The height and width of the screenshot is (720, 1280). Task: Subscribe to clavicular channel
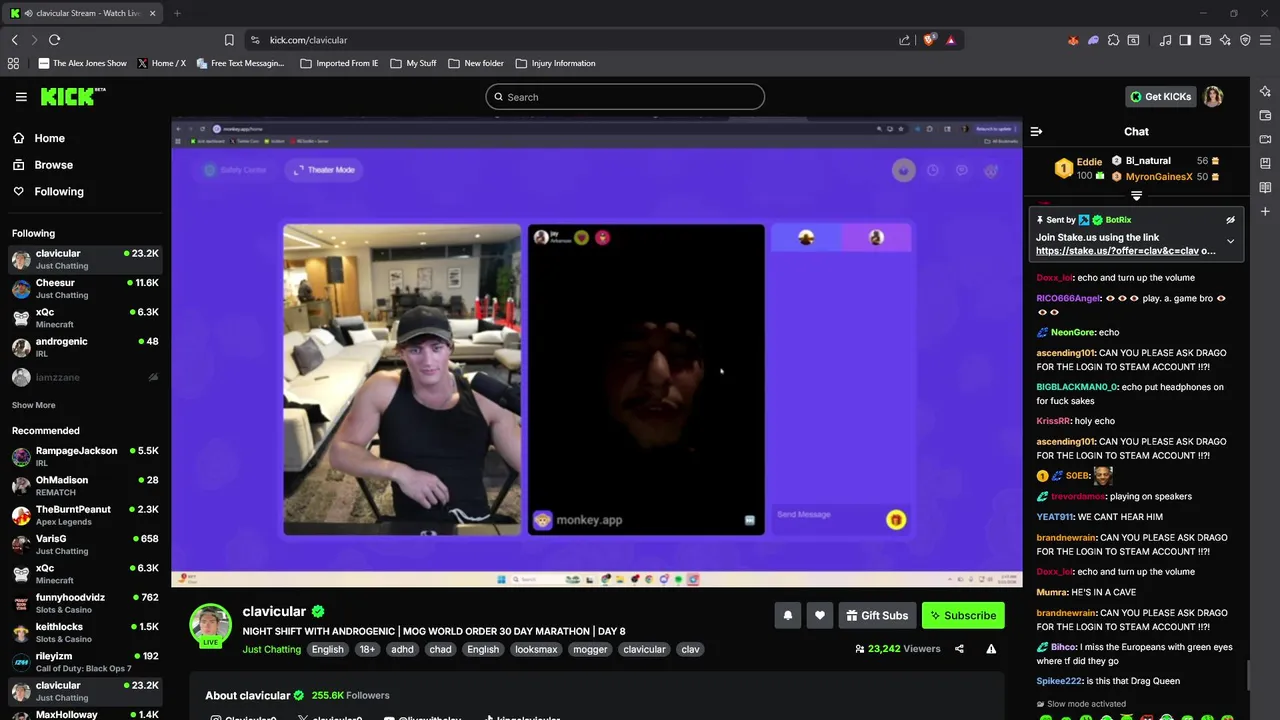click(963, 616)
